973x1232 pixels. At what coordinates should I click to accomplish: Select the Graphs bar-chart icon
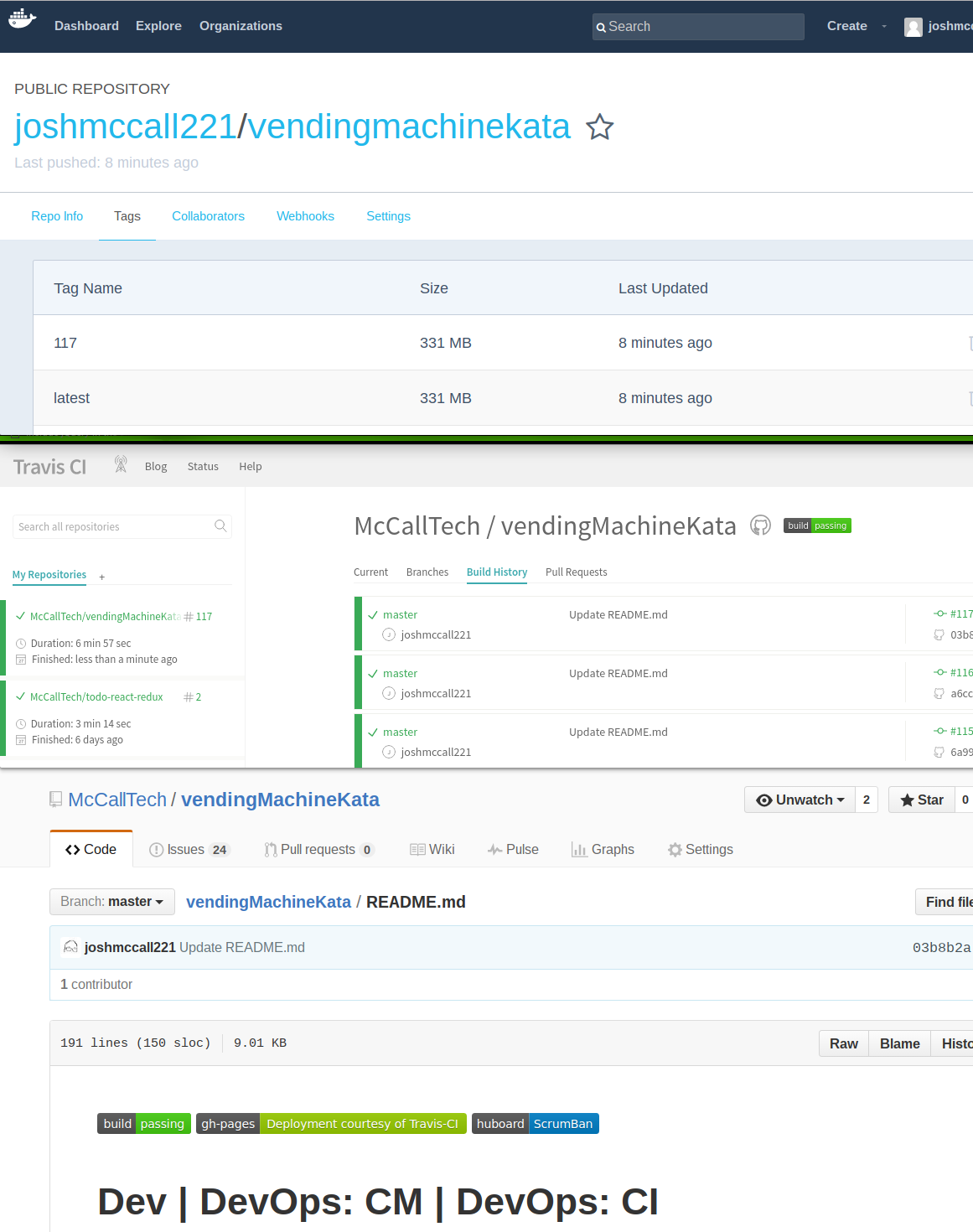580,849
